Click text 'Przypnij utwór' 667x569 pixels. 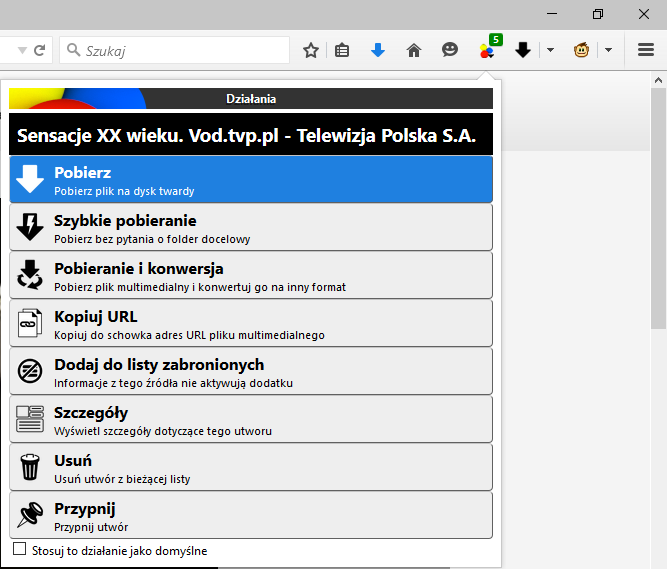pos(91,527)
